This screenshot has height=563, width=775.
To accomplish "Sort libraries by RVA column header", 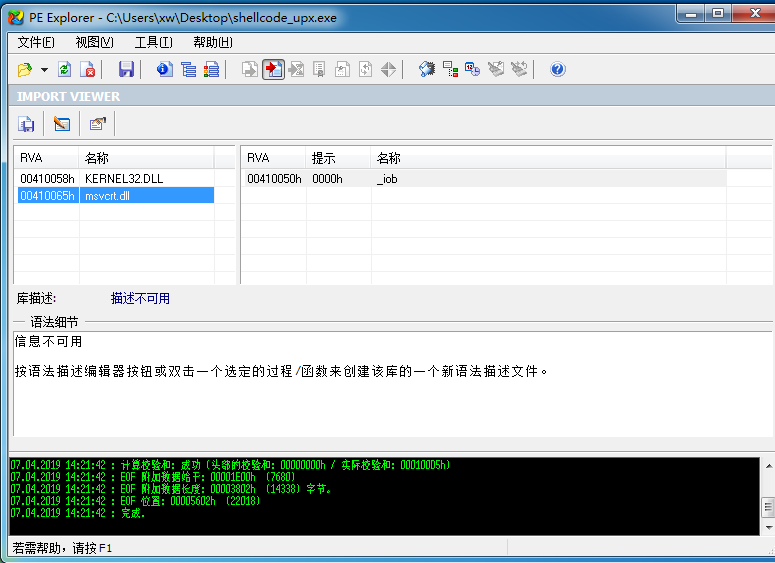I will point(46,158).
